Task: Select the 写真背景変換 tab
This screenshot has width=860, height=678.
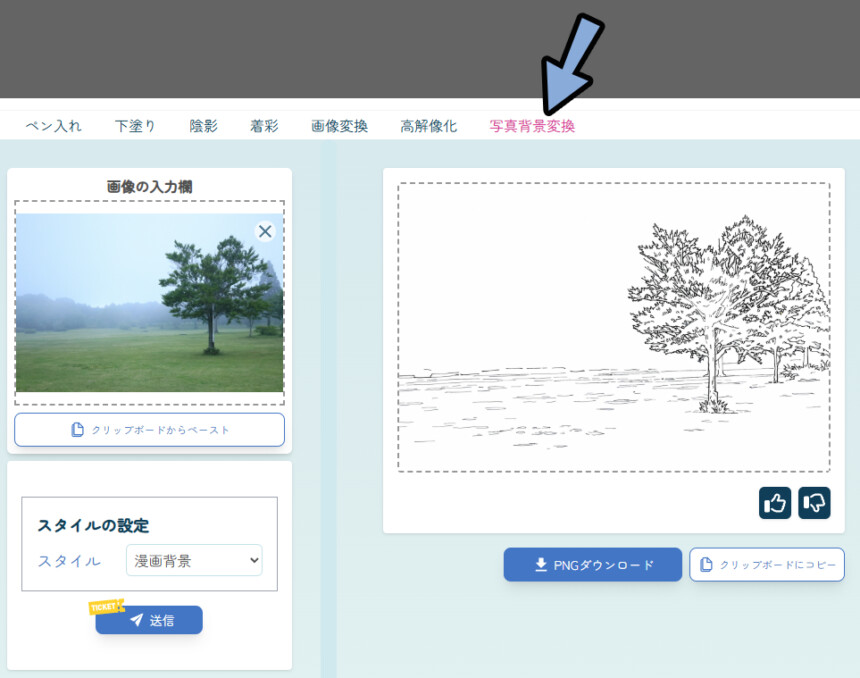Action: tap(532, 126)
